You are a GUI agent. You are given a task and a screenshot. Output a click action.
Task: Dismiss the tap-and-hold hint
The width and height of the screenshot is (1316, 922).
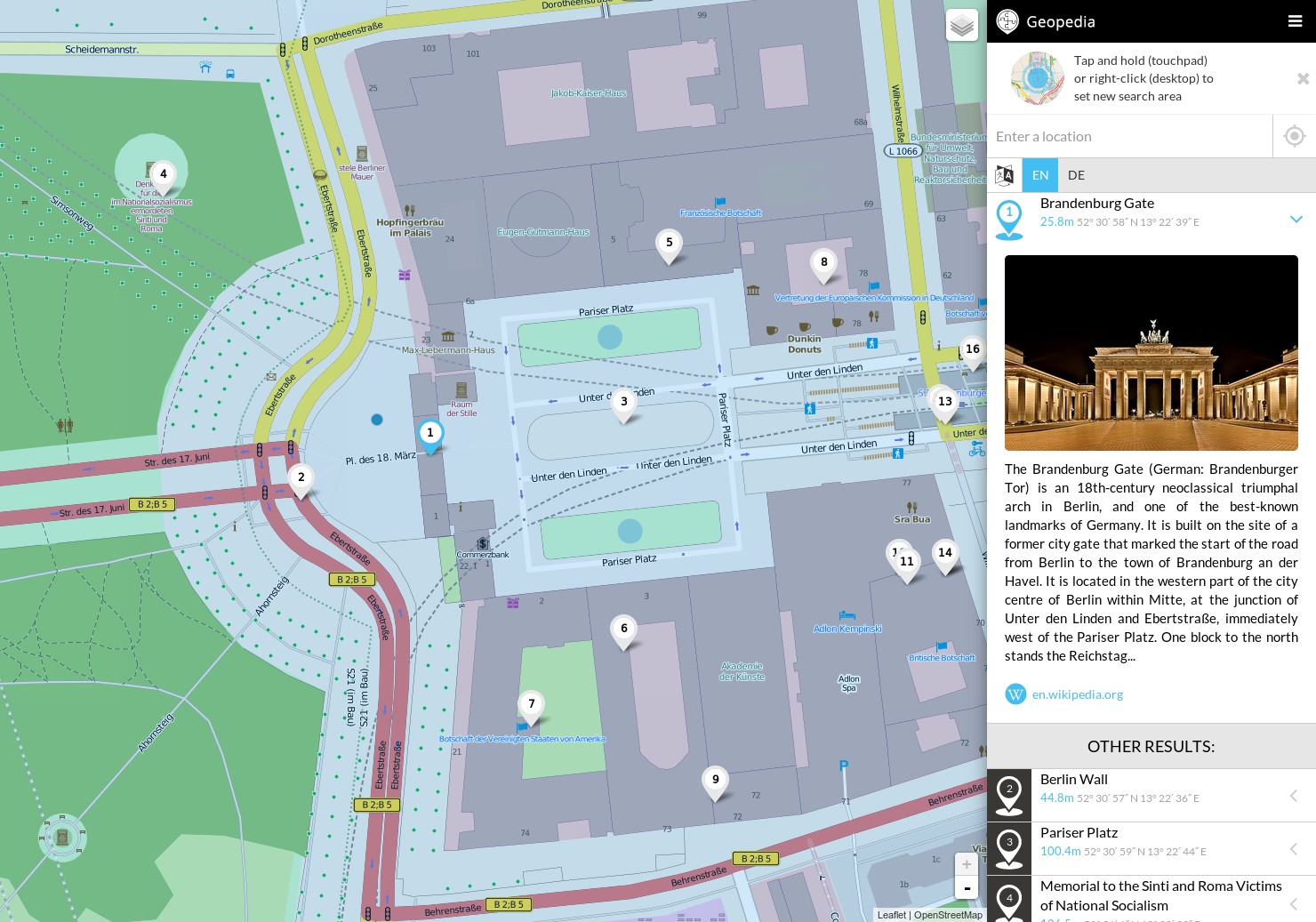tap(1303, 78)
